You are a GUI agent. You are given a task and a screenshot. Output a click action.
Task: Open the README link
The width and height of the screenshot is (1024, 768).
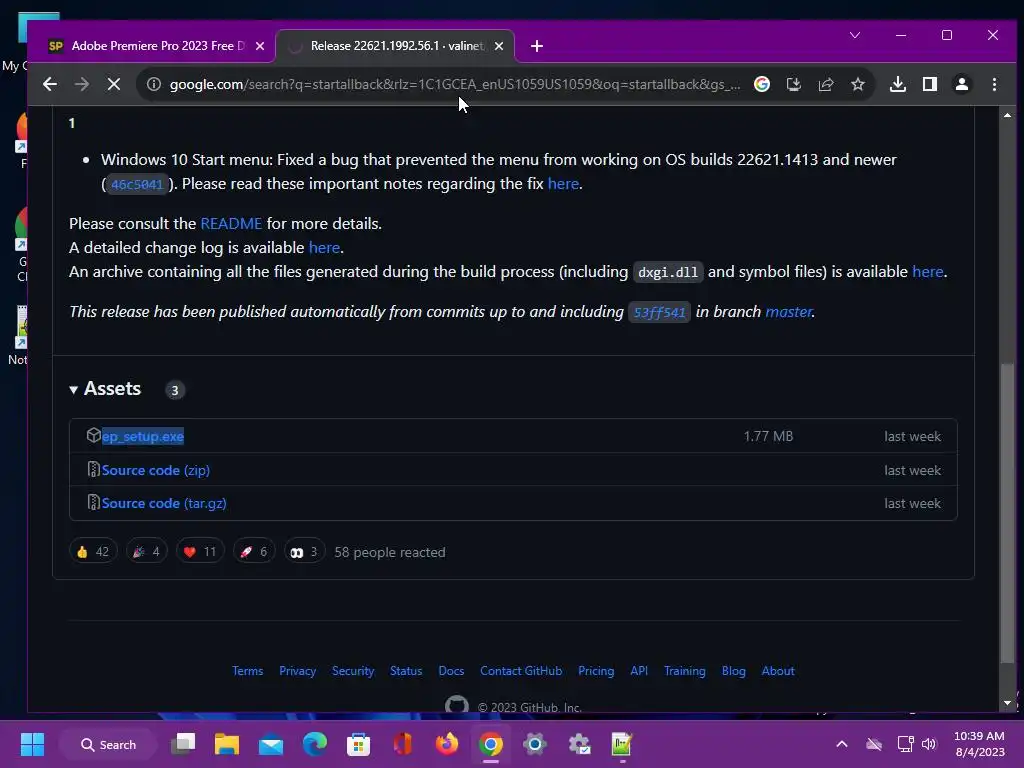tap(231, 223)
